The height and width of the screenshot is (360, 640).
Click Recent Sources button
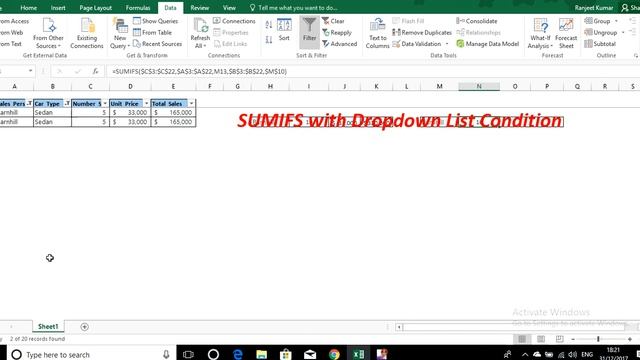click(x=158, y=44)
